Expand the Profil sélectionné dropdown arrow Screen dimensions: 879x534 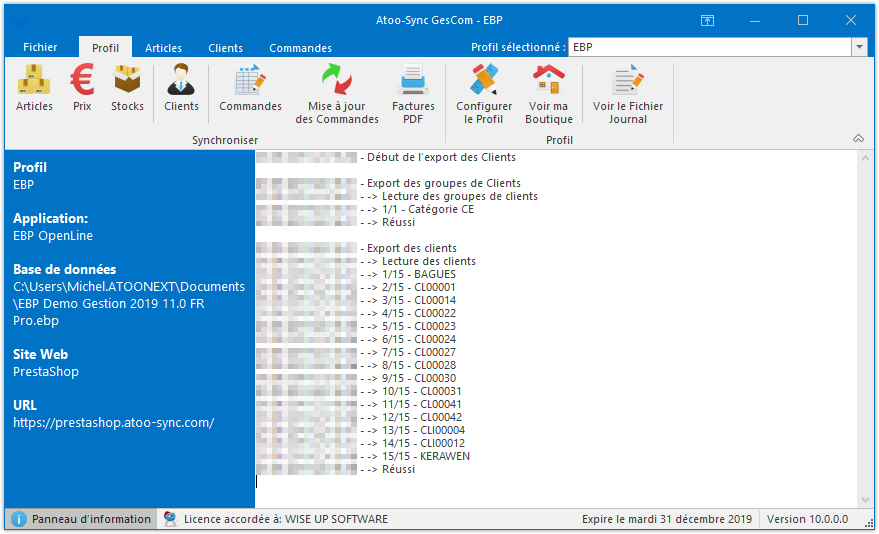(859, 47)
